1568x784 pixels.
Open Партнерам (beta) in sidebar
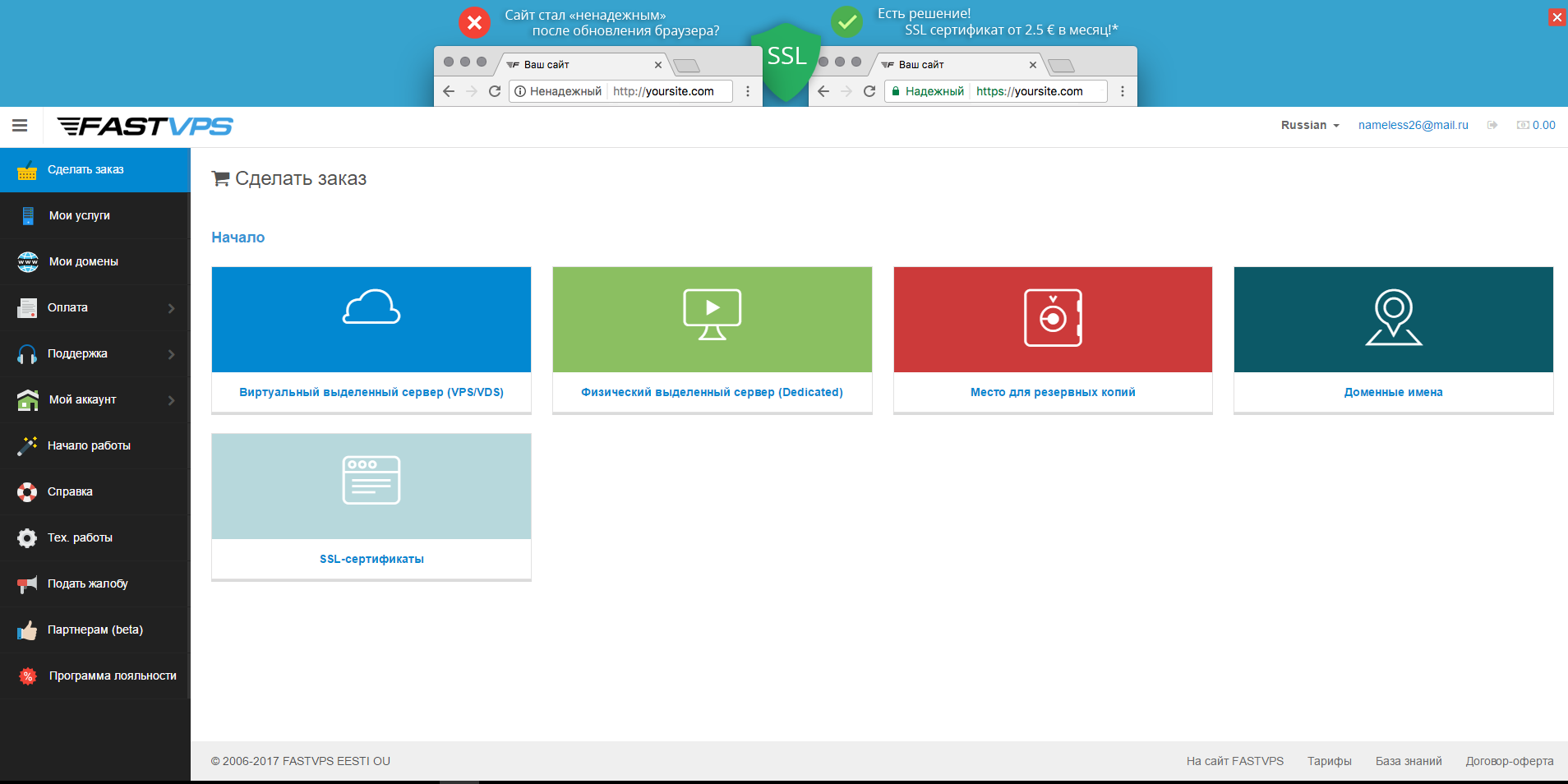point(95,630)
